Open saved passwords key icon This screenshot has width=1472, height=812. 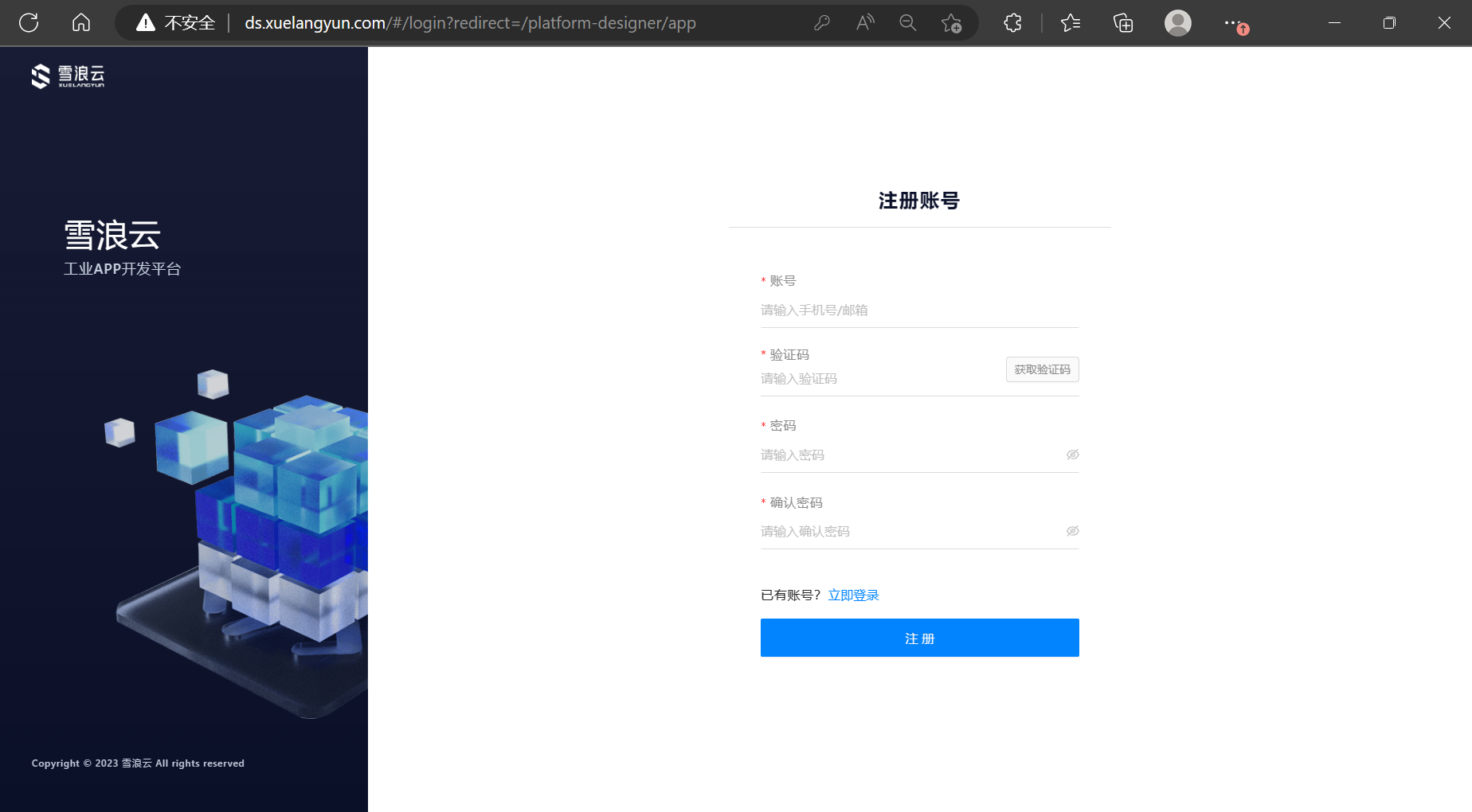point(822,23)
